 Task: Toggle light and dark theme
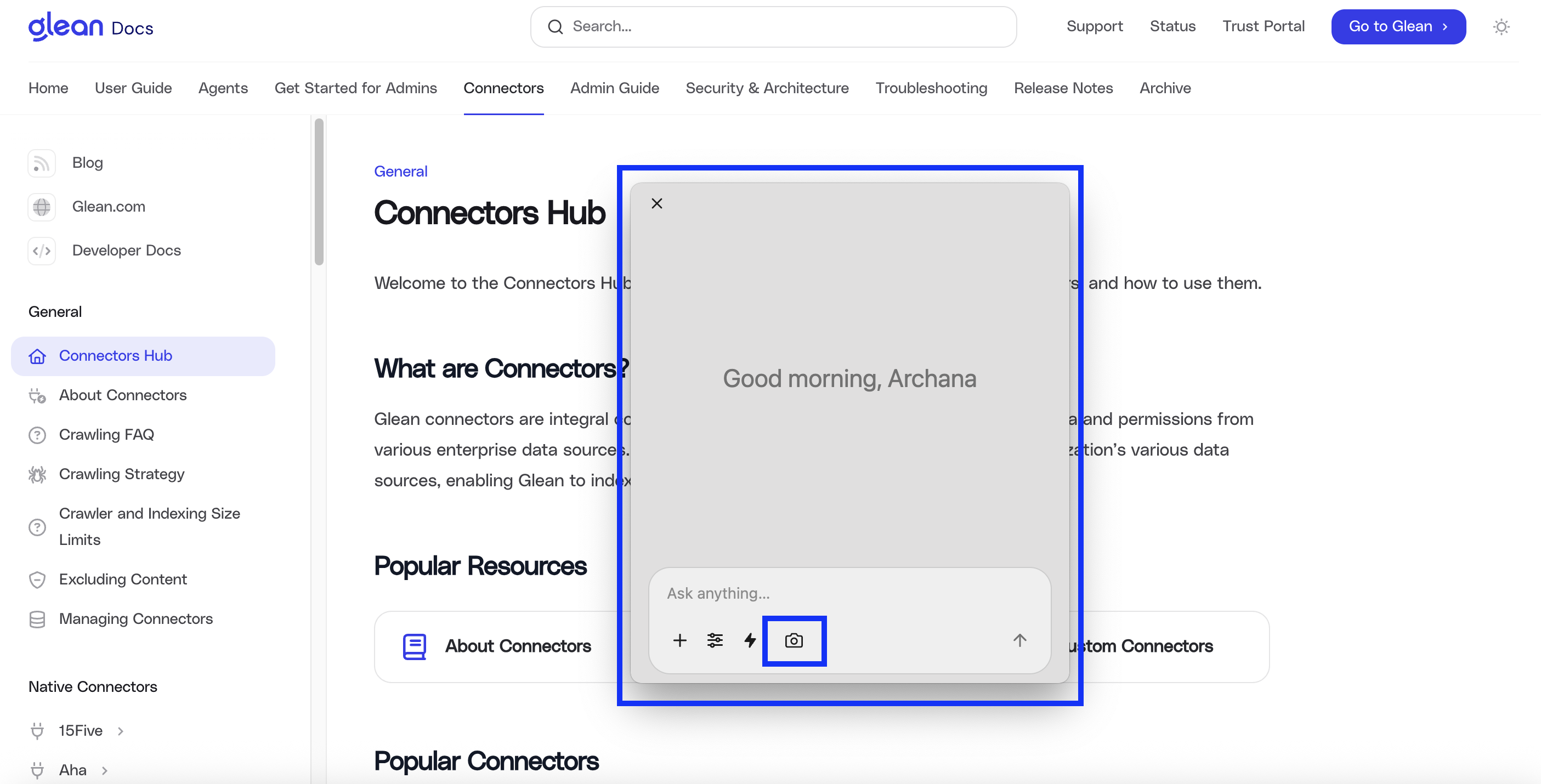click(1501, 26)
